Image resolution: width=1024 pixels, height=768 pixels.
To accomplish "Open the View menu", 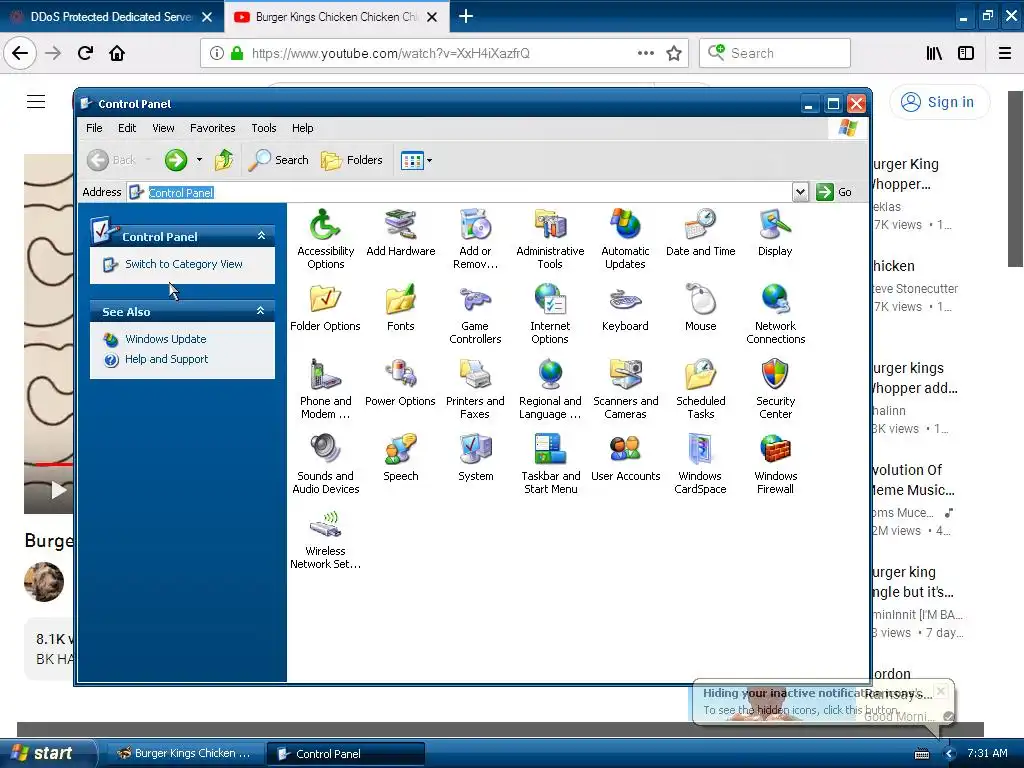I will coord(163,128).
